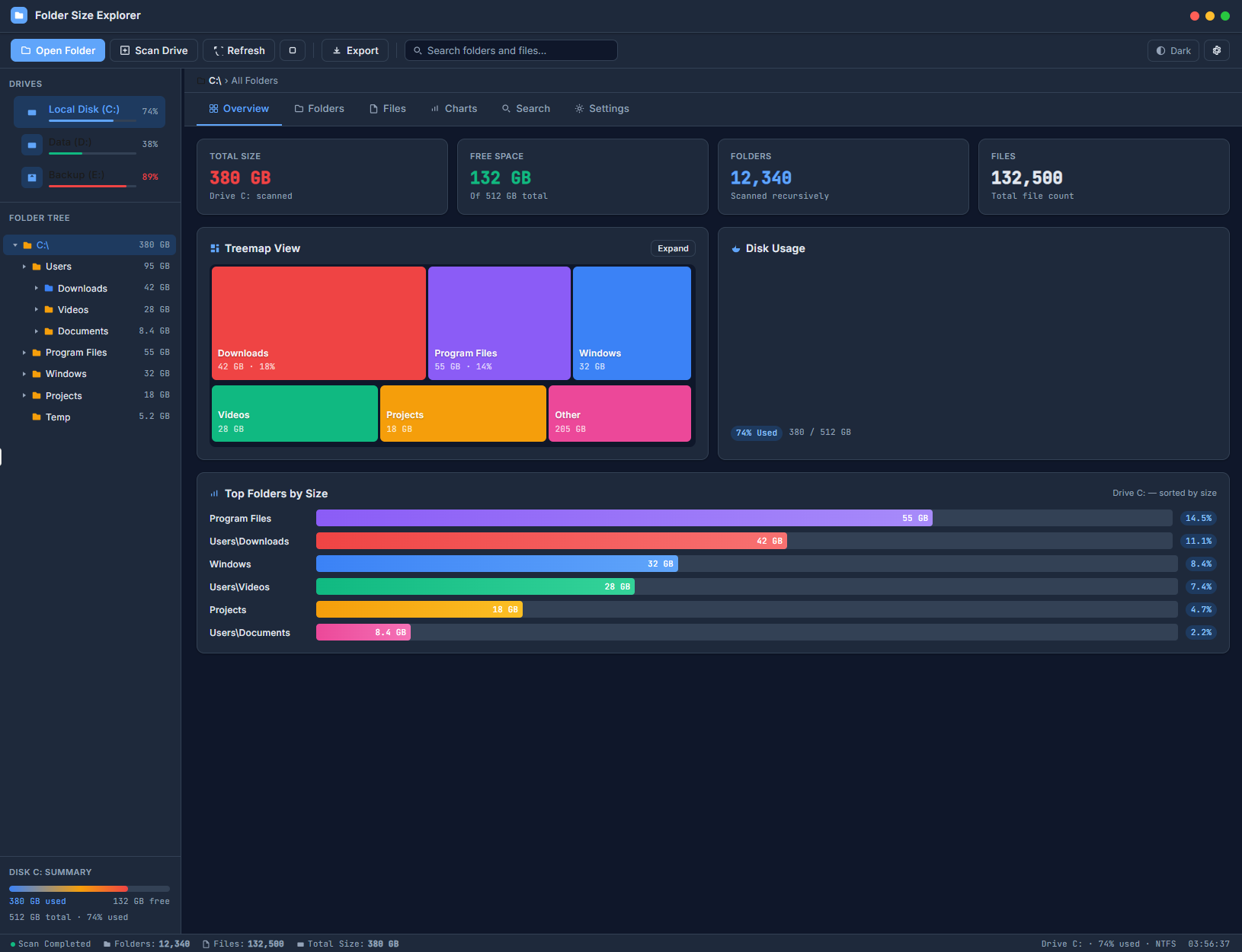Expand the Users folder in the tree
The width and height of the screenshot is (1242, 952).
25,267
